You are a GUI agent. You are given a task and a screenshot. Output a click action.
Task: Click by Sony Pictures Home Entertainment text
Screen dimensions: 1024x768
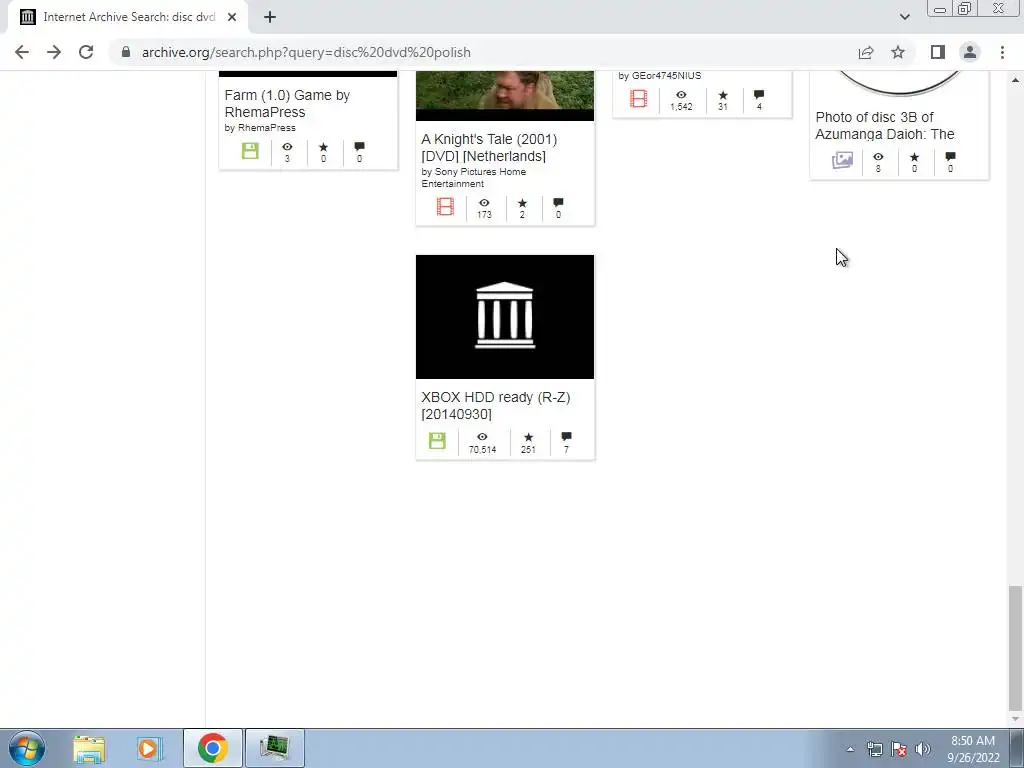coord(473,178)
